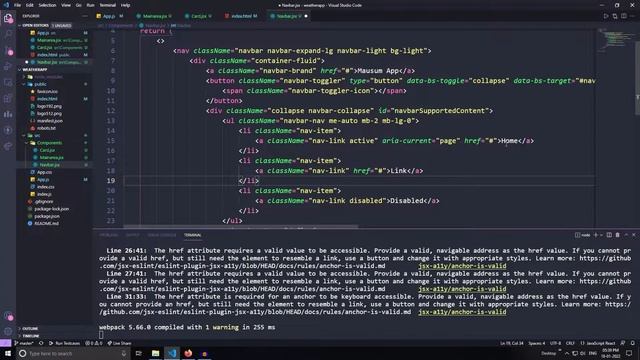Select the Terminal tab in the bottom panel

tap(193, 235)
